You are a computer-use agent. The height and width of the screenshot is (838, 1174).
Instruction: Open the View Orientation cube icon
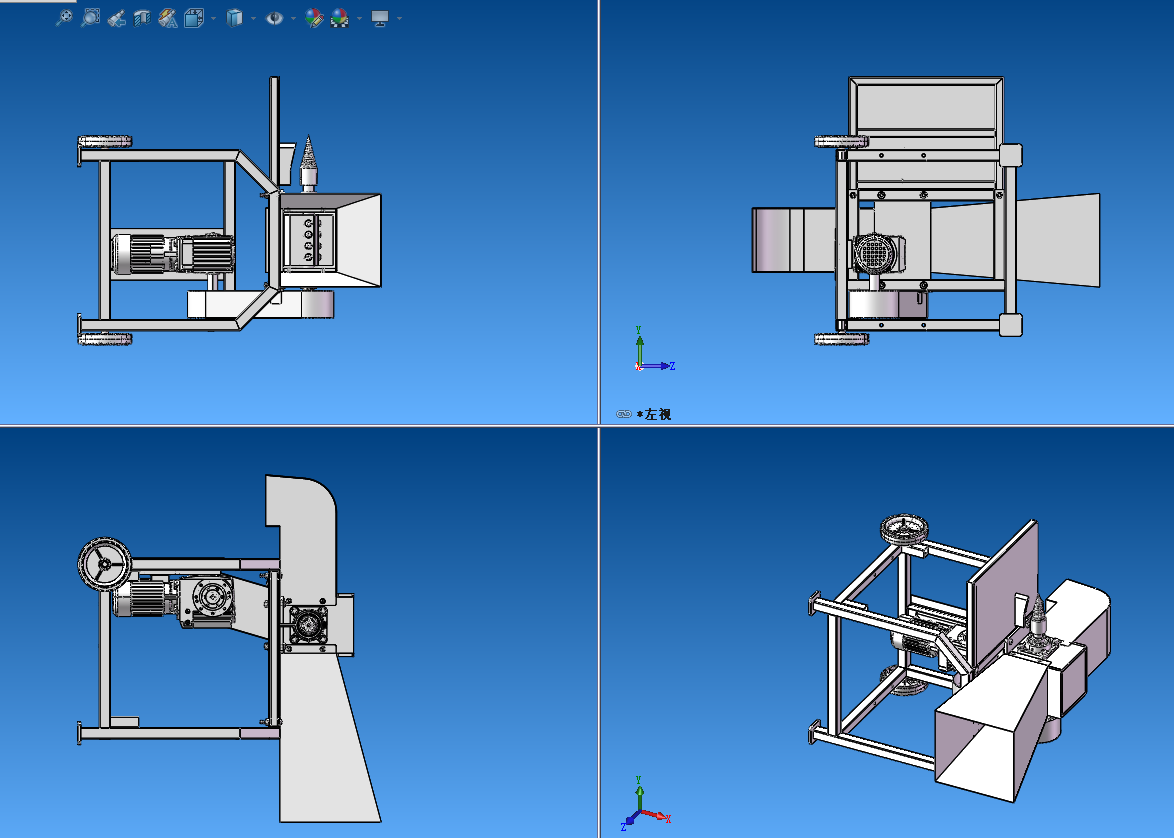tap(195, 18)
